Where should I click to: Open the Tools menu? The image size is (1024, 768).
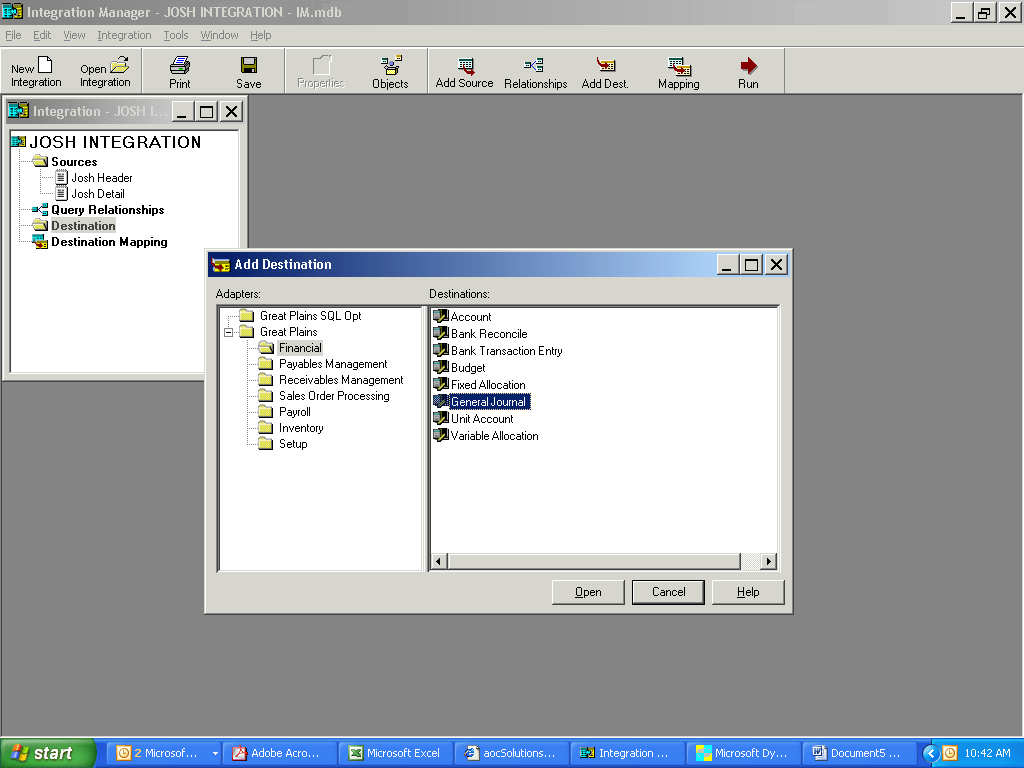pyautogui.click(x=175, y=35)
